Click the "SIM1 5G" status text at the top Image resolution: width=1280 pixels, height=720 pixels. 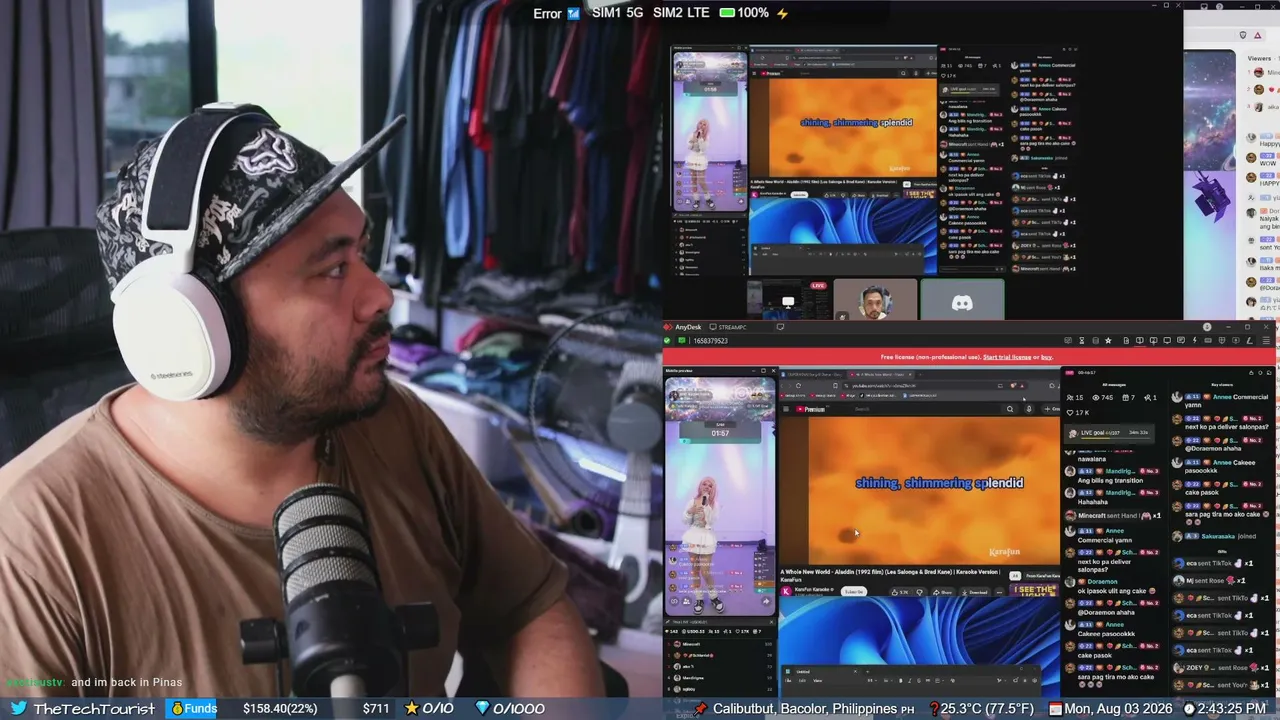click(x=617, y=13)
